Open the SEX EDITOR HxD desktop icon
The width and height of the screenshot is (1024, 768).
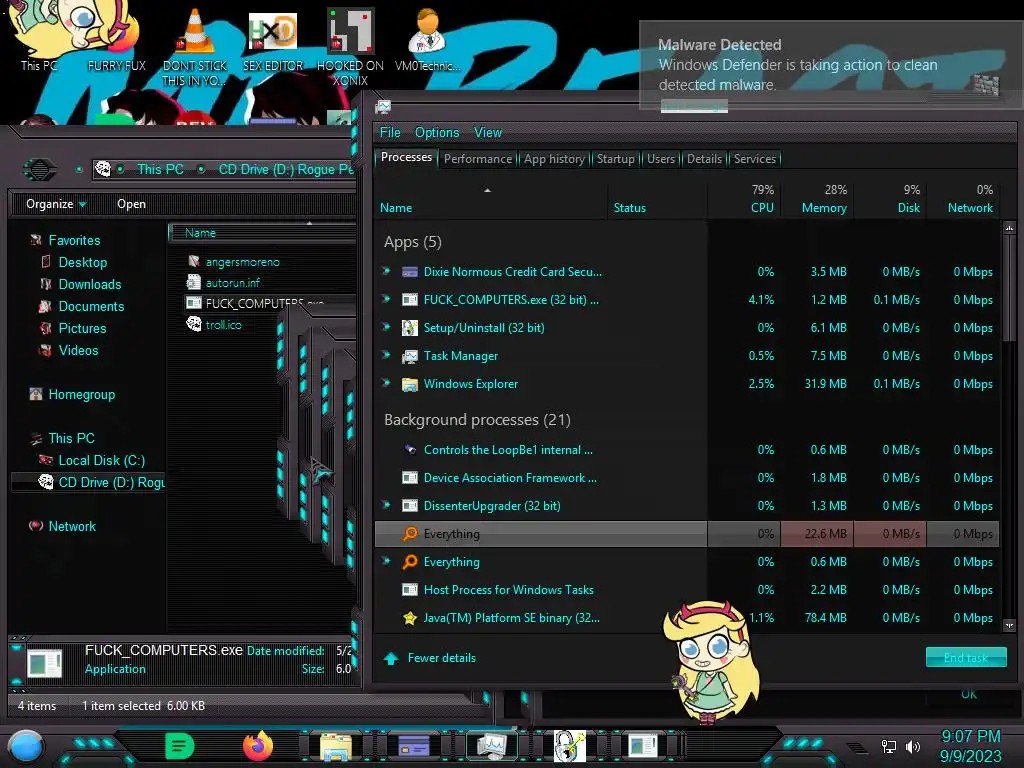click(x=272, y=43)
